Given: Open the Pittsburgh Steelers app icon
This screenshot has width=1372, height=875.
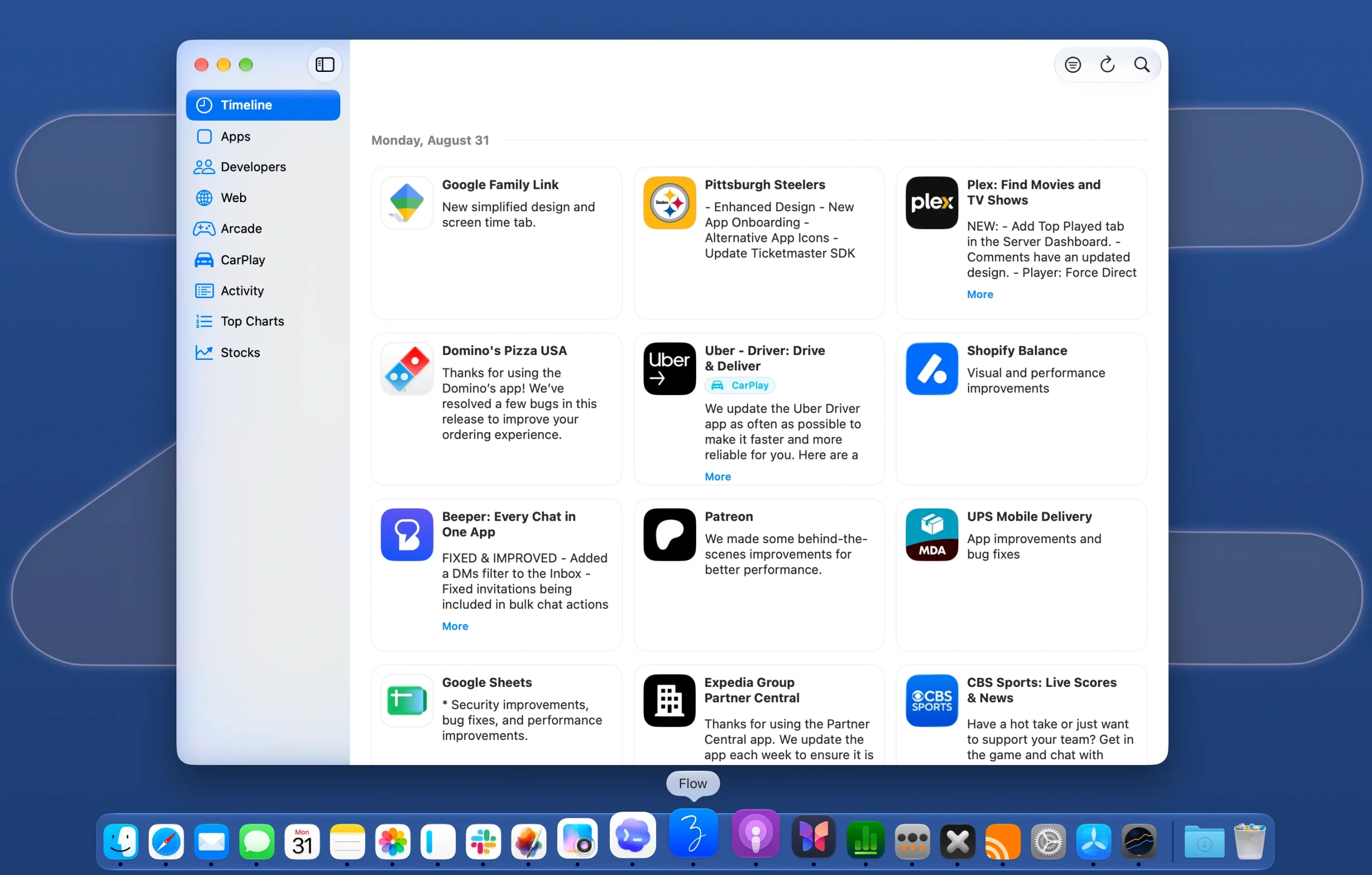Looking at the screenshot, I should 669,203.
